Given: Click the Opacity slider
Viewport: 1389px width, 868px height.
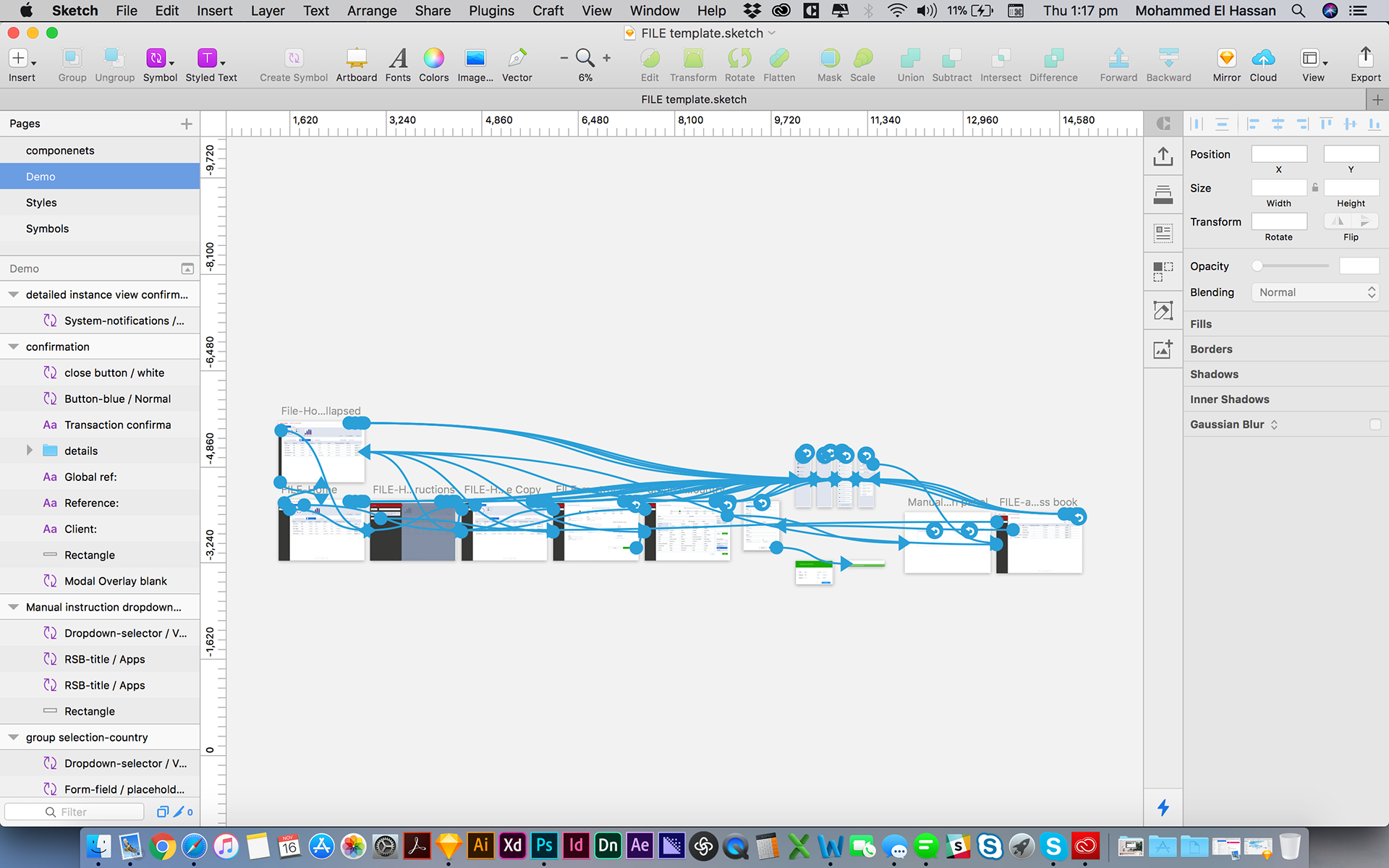Looking at the screenshot, I should click(1292, 266).
